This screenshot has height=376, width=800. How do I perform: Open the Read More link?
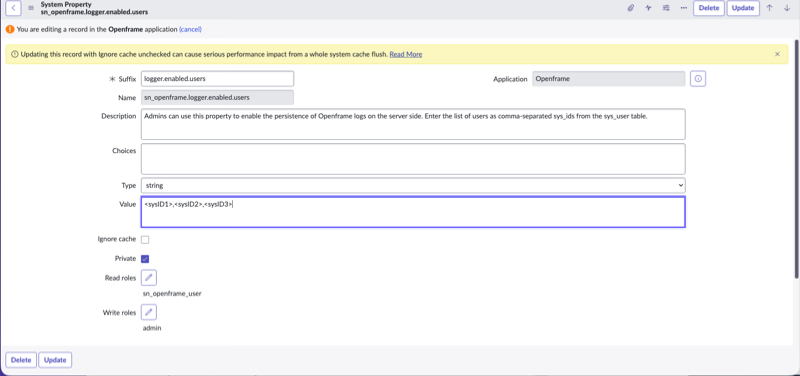(406, 54)
